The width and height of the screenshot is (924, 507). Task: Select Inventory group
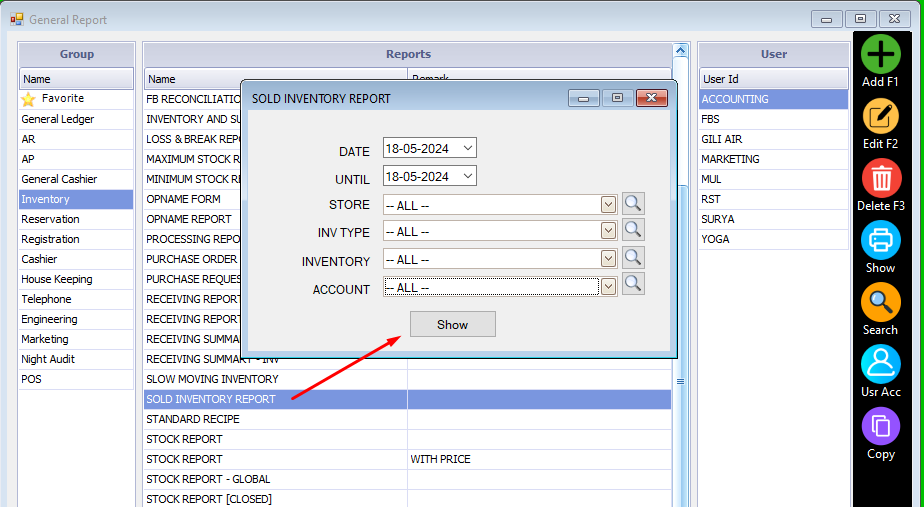[76, 199]
